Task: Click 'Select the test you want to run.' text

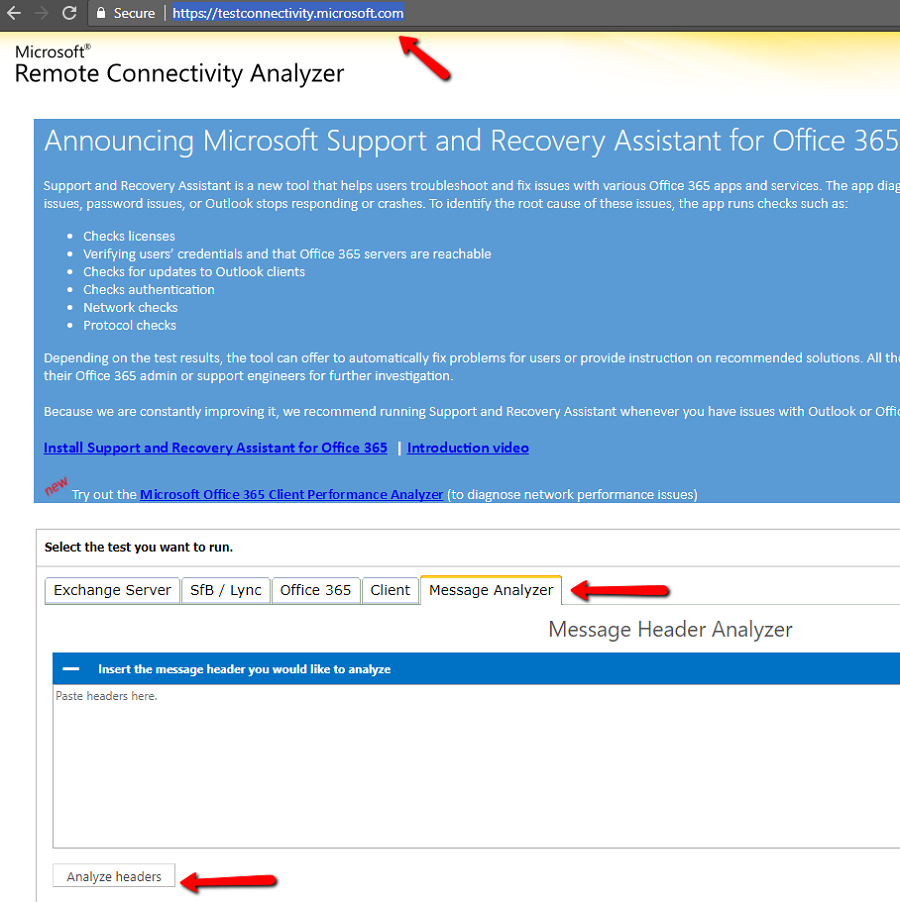Action: pyautogui.click(x=139, y=547)
